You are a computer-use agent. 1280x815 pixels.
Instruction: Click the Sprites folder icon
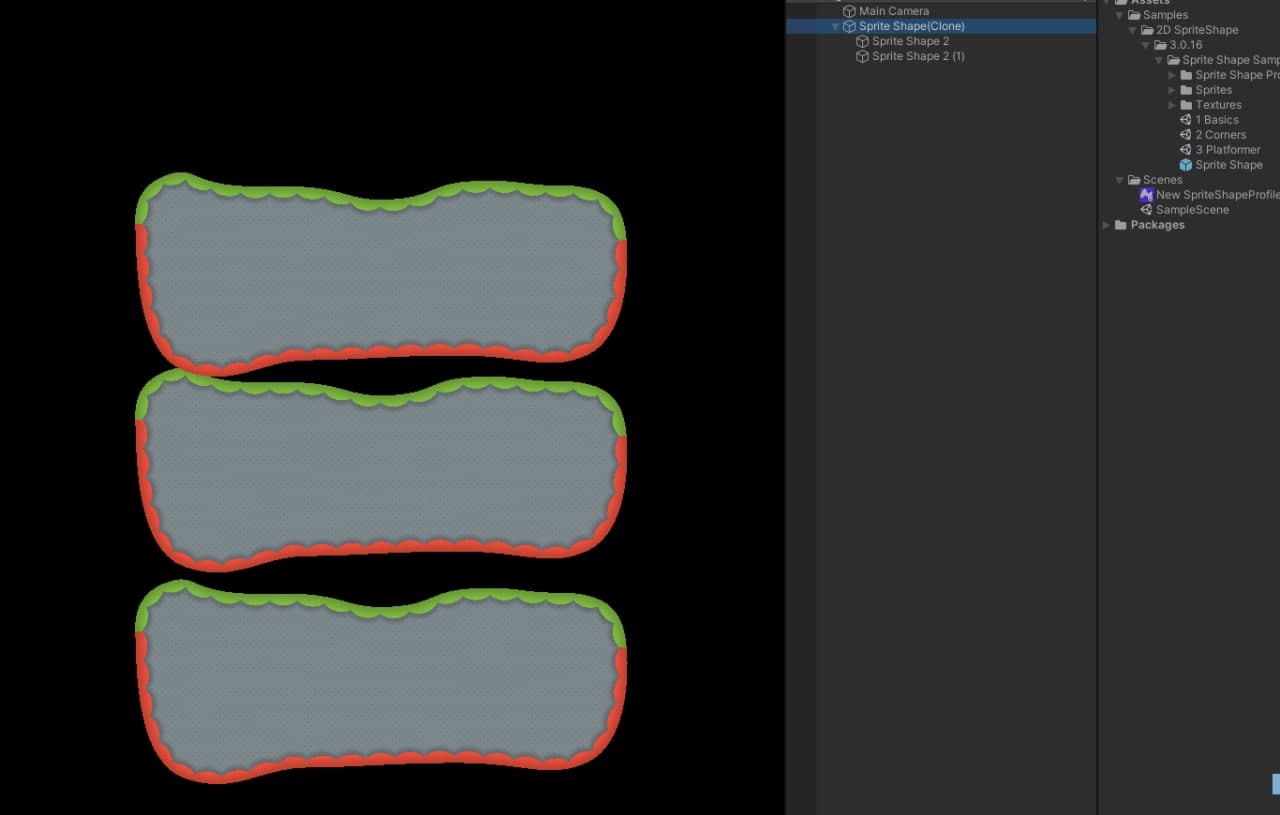[1186, 90]
